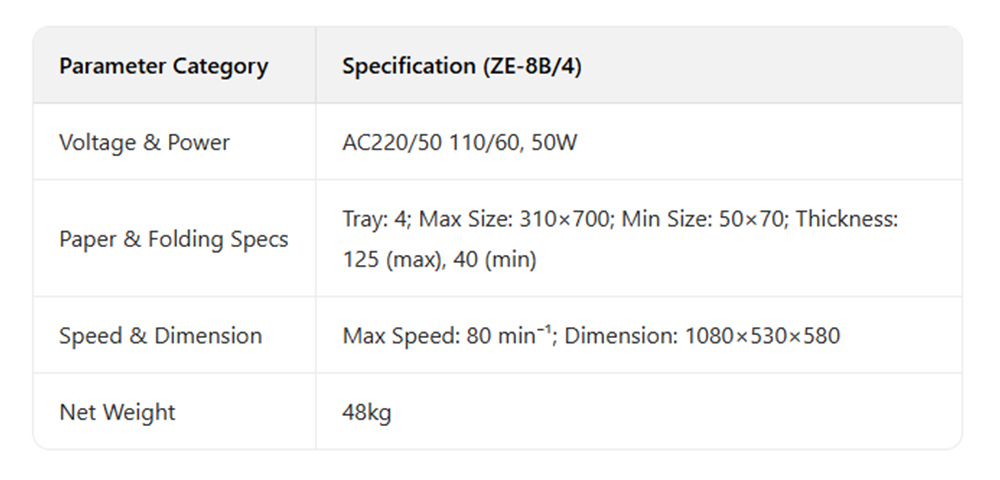Select the Speed & Dimension row label
The image size is (1000, 480).
(160, 336)
